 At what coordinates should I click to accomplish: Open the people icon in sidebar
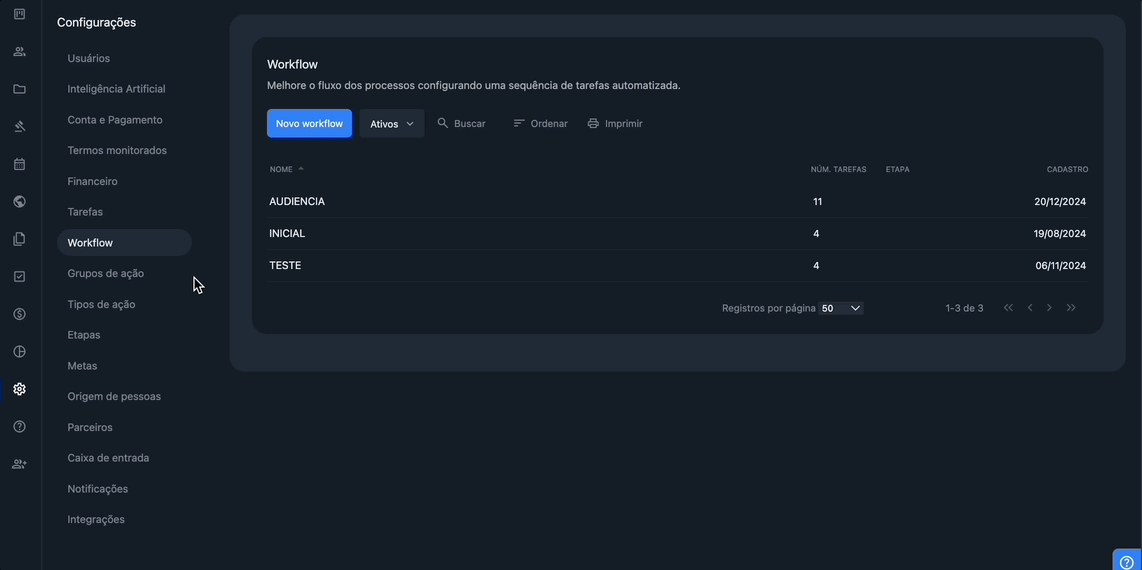[x=20, y=52]
